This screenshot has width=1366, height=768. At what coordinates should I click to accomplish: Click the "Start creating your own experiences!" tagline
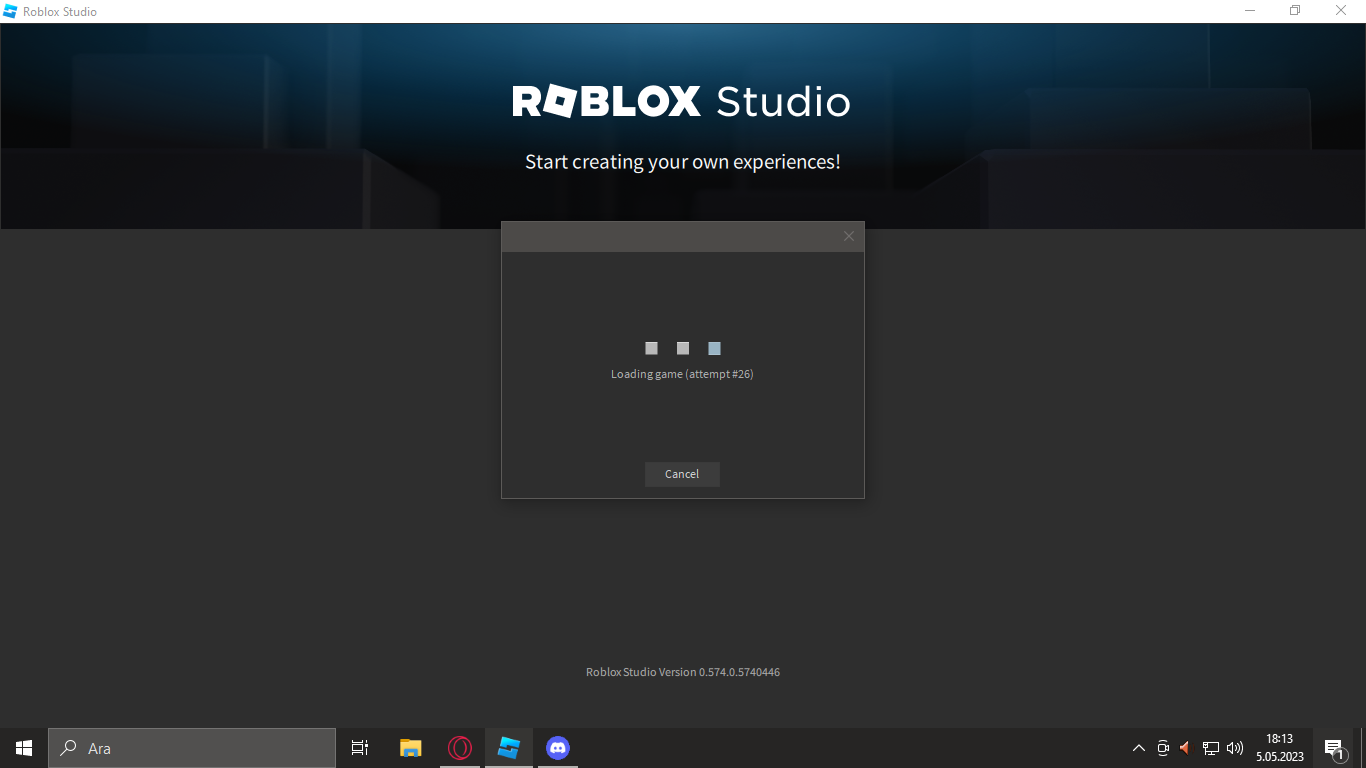[683, 162]
